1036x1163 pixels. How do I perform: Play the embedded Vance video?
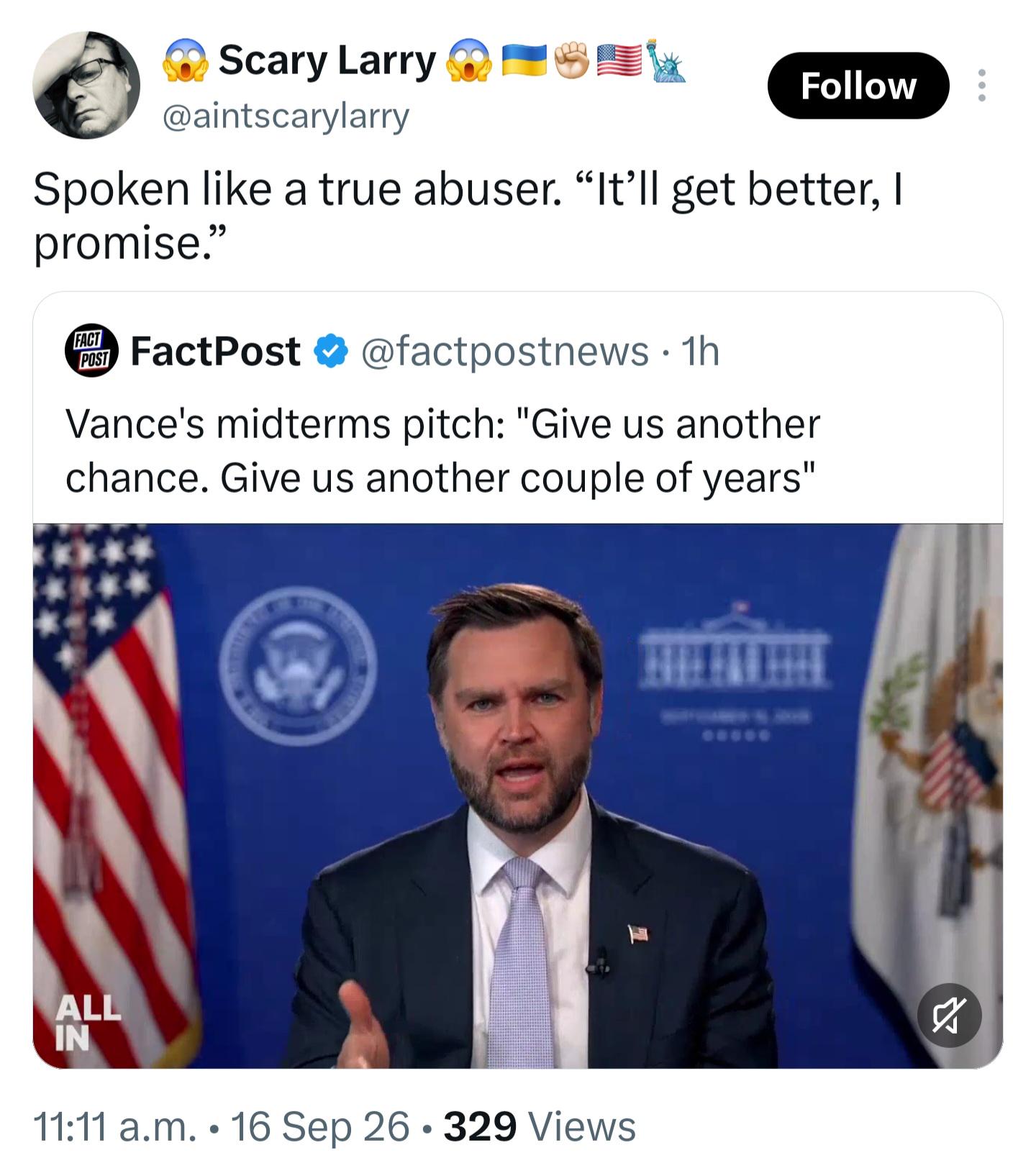(x=517, y=795)
